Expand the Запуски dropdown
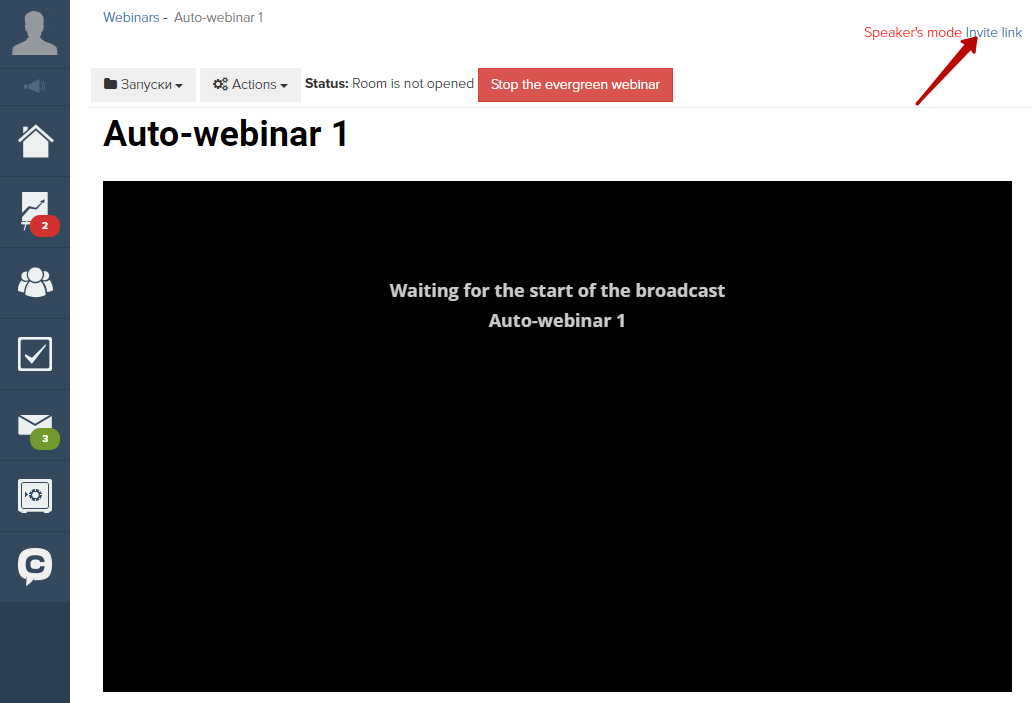The width and height of the screenshot is (1032, 703). (x=143, y=85)
